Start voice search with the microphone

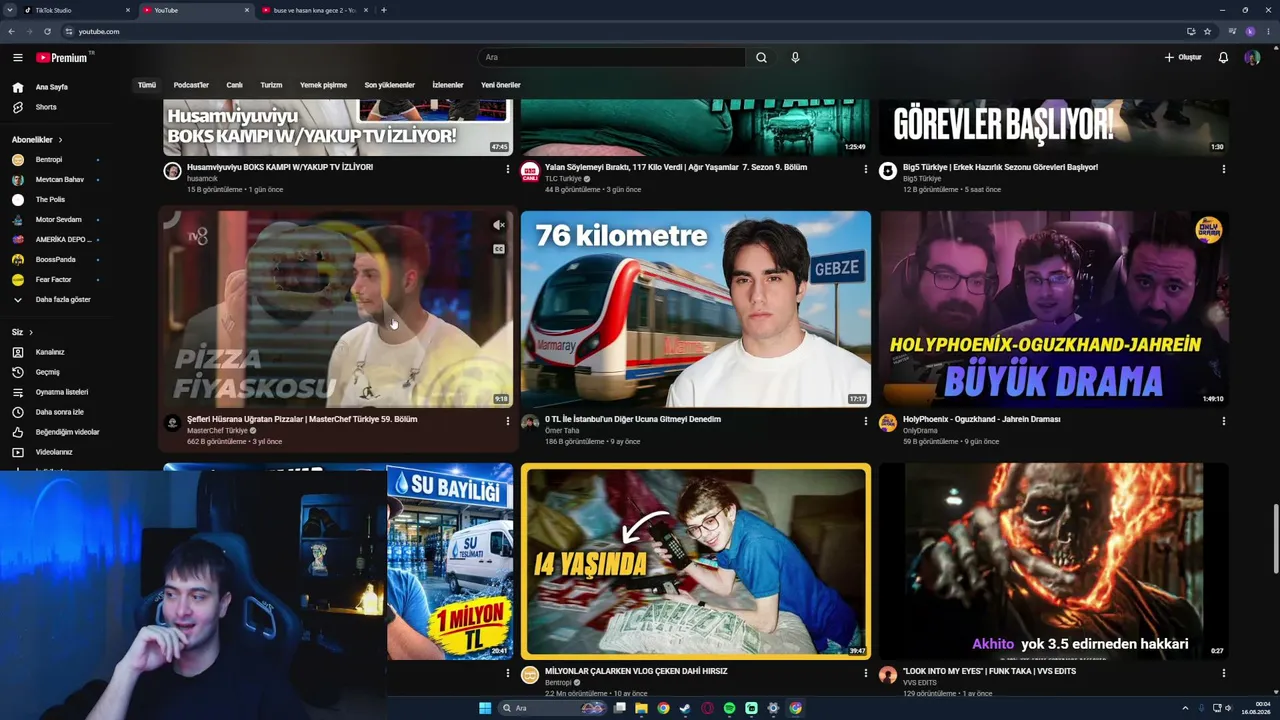pyautogui.click(x=795, y=58)
